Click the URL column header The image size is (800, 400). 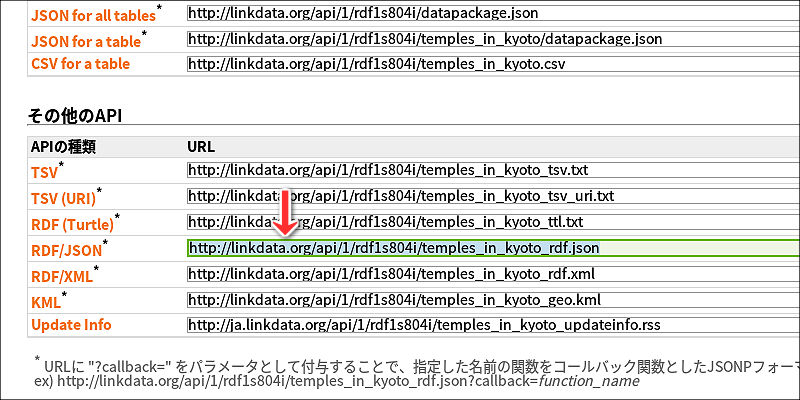(201, 147)
